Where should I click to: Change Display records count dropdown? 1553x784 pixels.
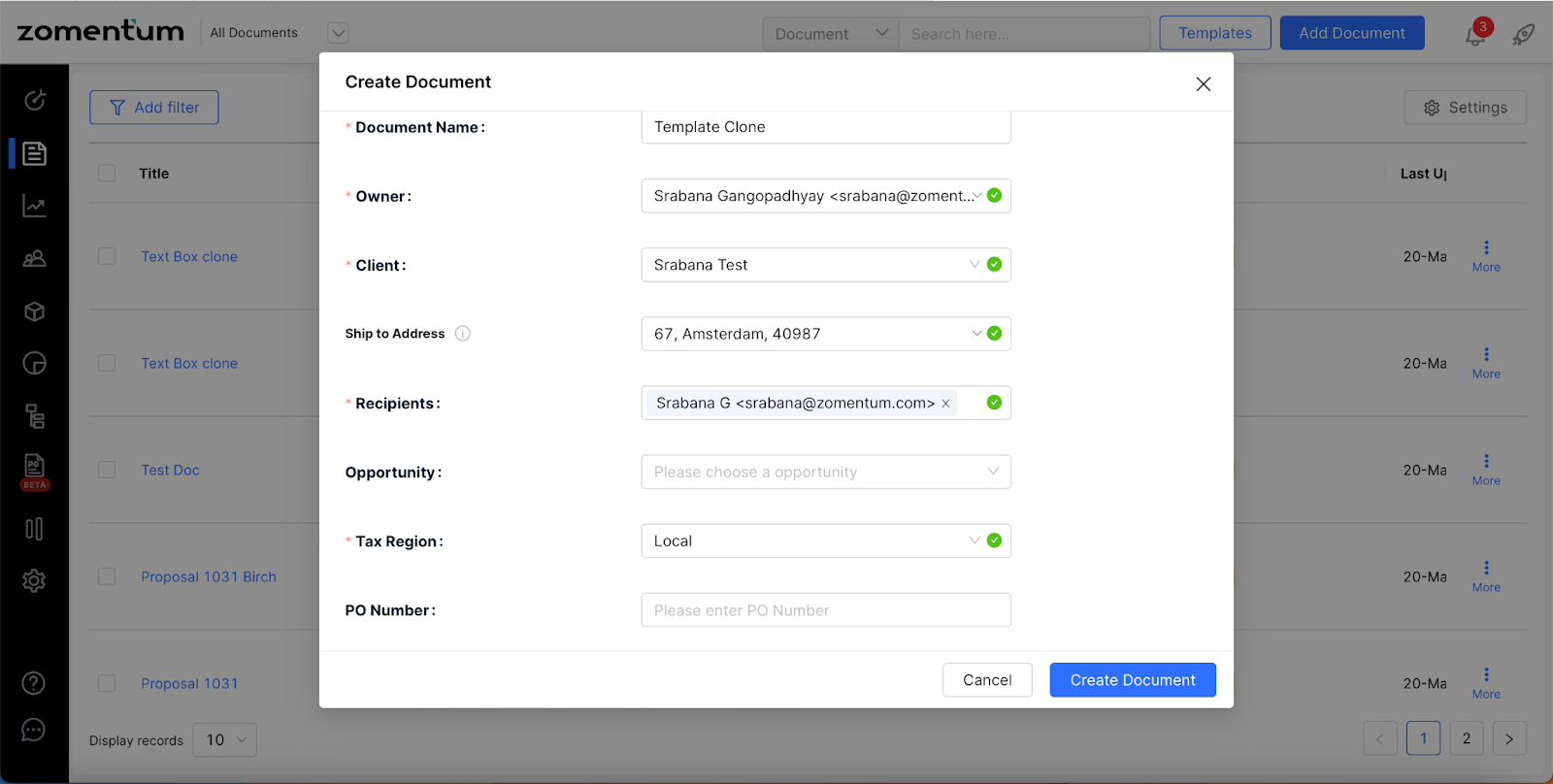point(225,740)
